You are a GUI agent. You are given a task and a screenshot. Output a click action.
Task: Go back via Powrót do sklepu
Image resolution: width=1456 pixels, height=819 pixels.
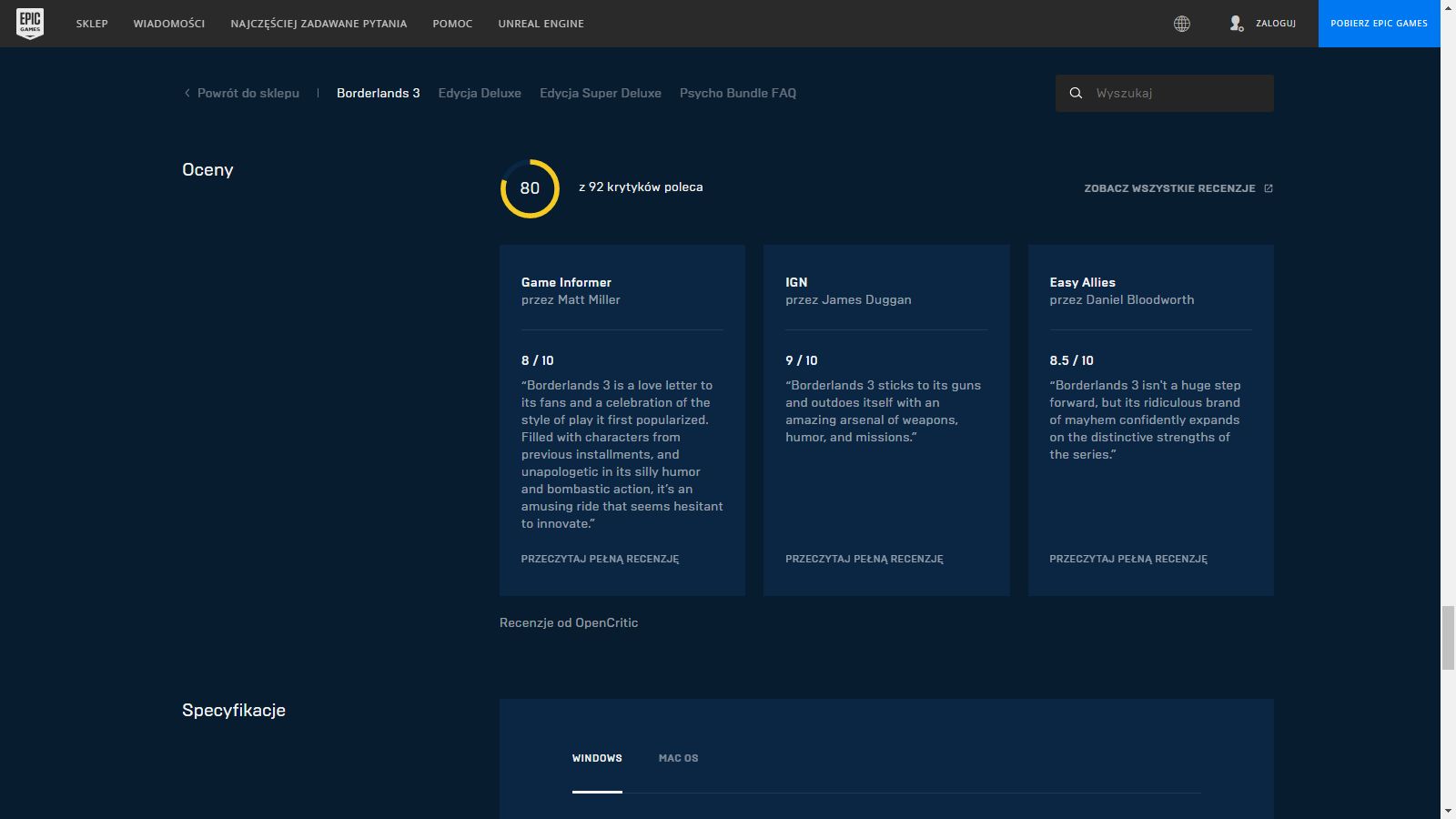click(x=248, y=93)
